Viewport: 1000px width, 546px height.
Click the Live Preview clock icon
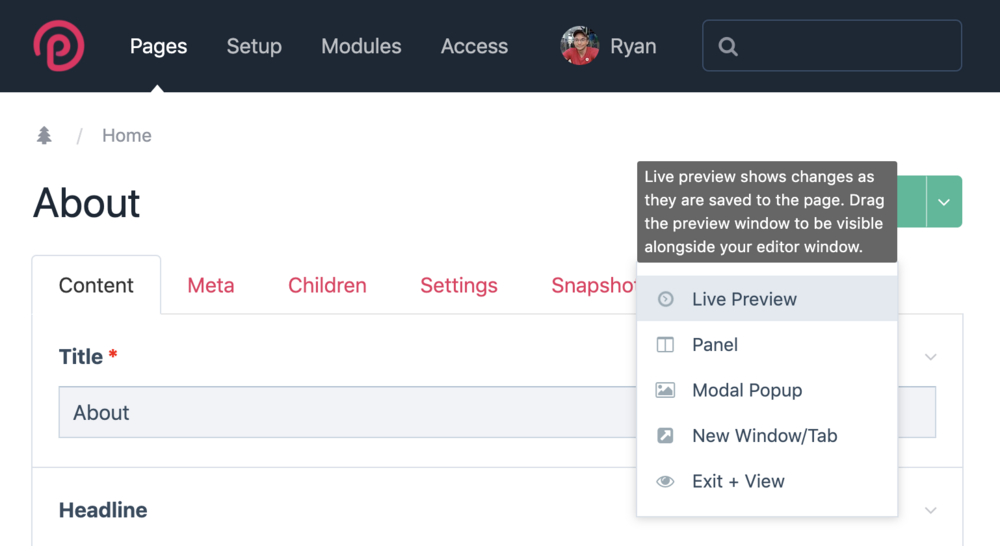(x=665, y=299)
